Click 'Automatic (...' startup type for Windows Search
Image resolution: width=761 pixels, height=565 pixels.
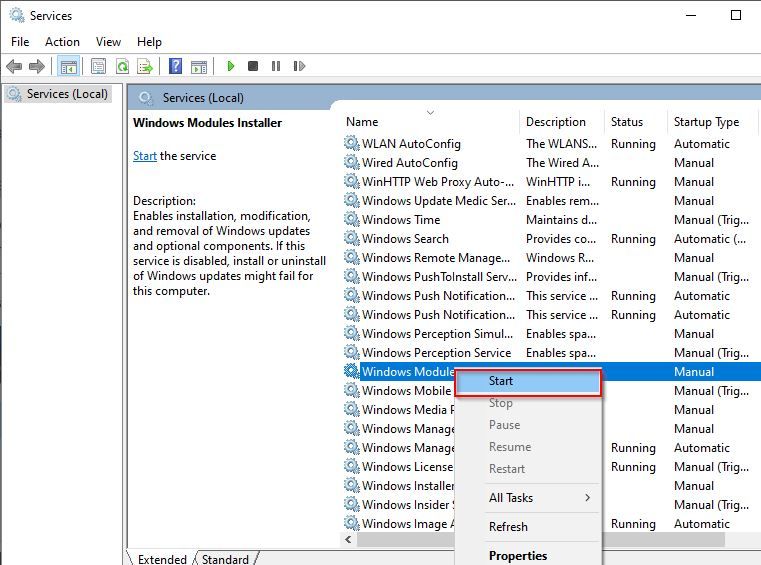click(710, 239)
